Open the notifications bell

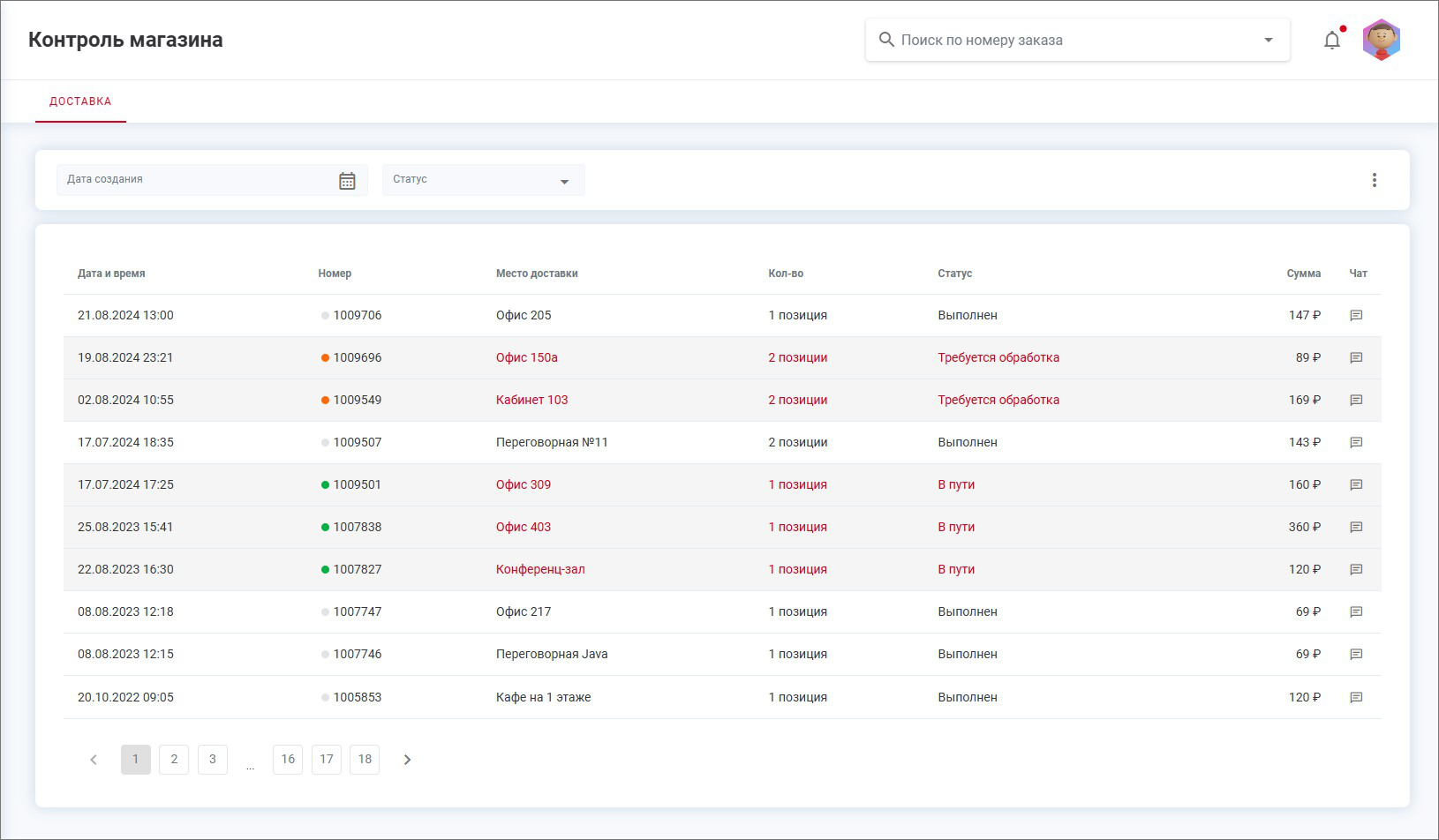tap(1331, 41)
